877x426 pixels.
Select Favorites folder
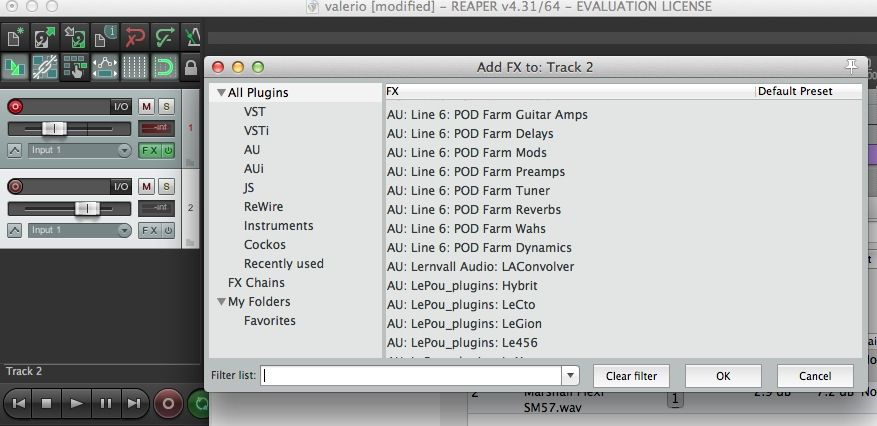coord(270,321)
